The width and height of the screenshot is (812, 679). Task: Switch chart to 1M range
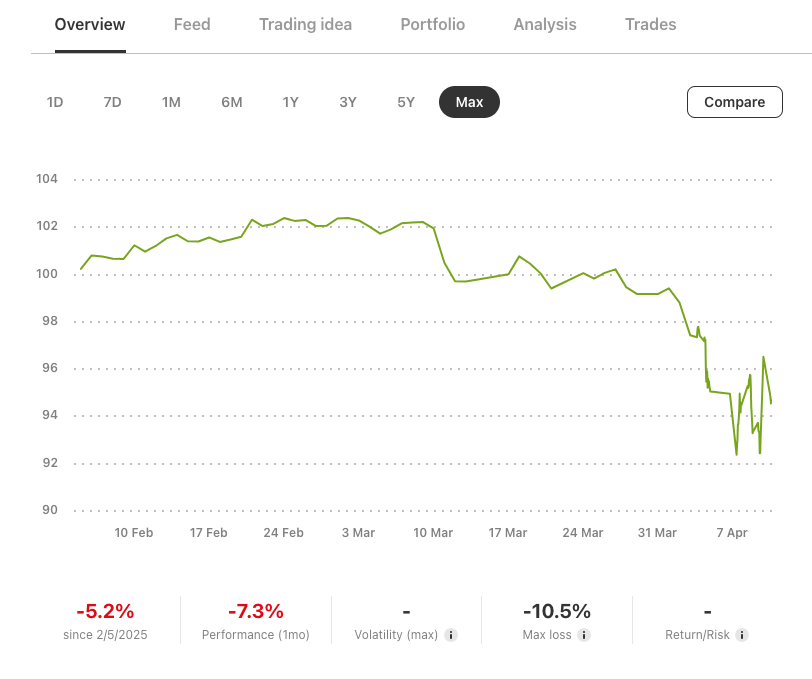click(x=171, y=102)
